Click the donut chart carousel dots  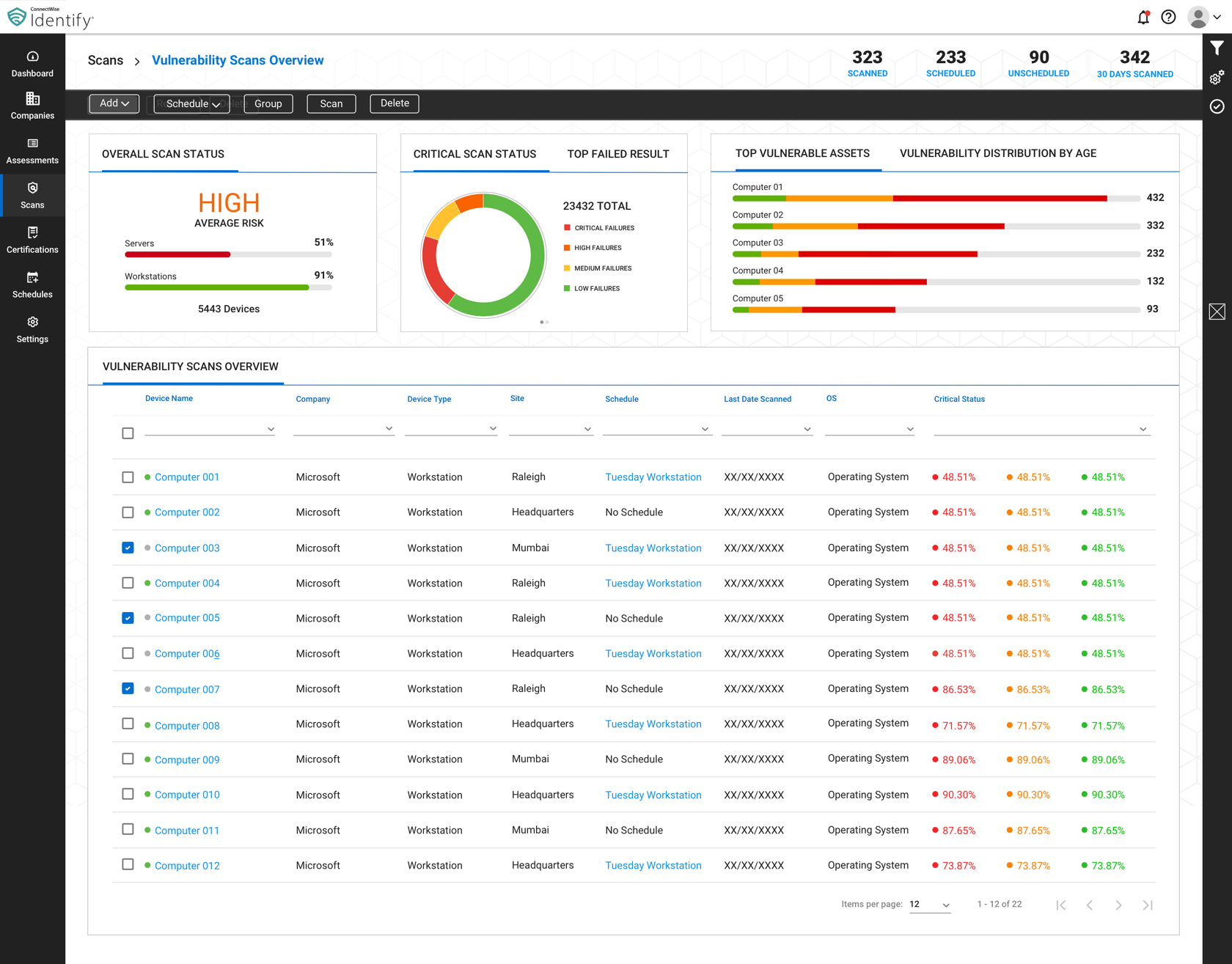[x=544, y=322]
